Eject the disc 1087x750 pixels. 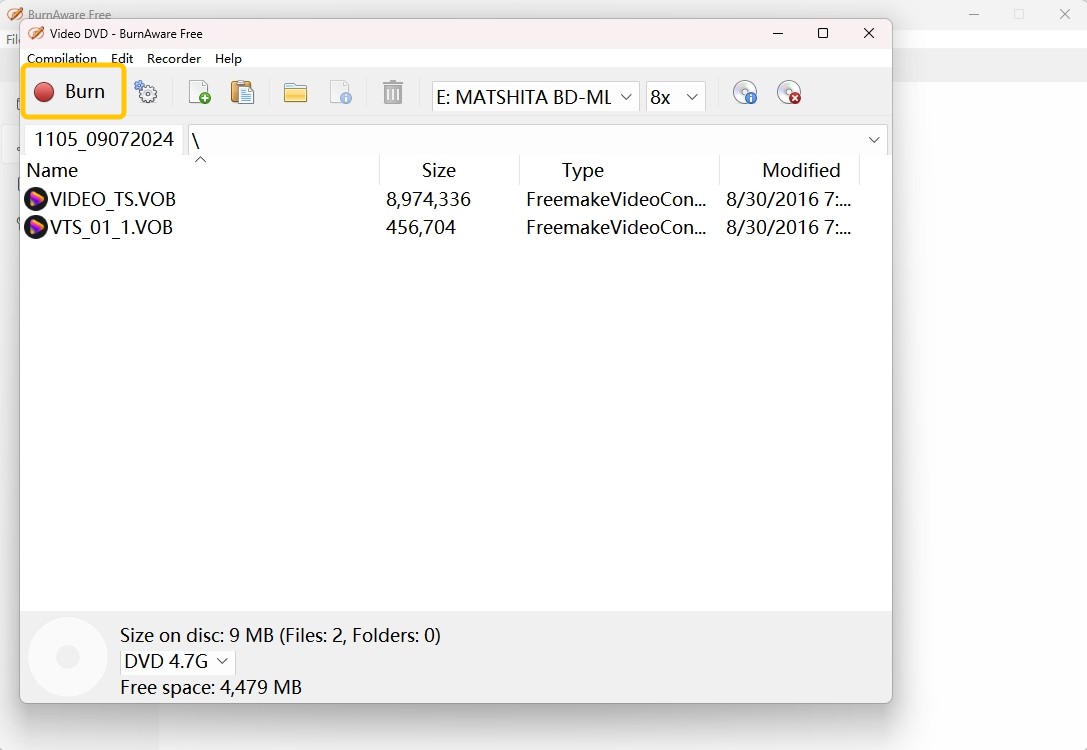(x=789, y=92)
